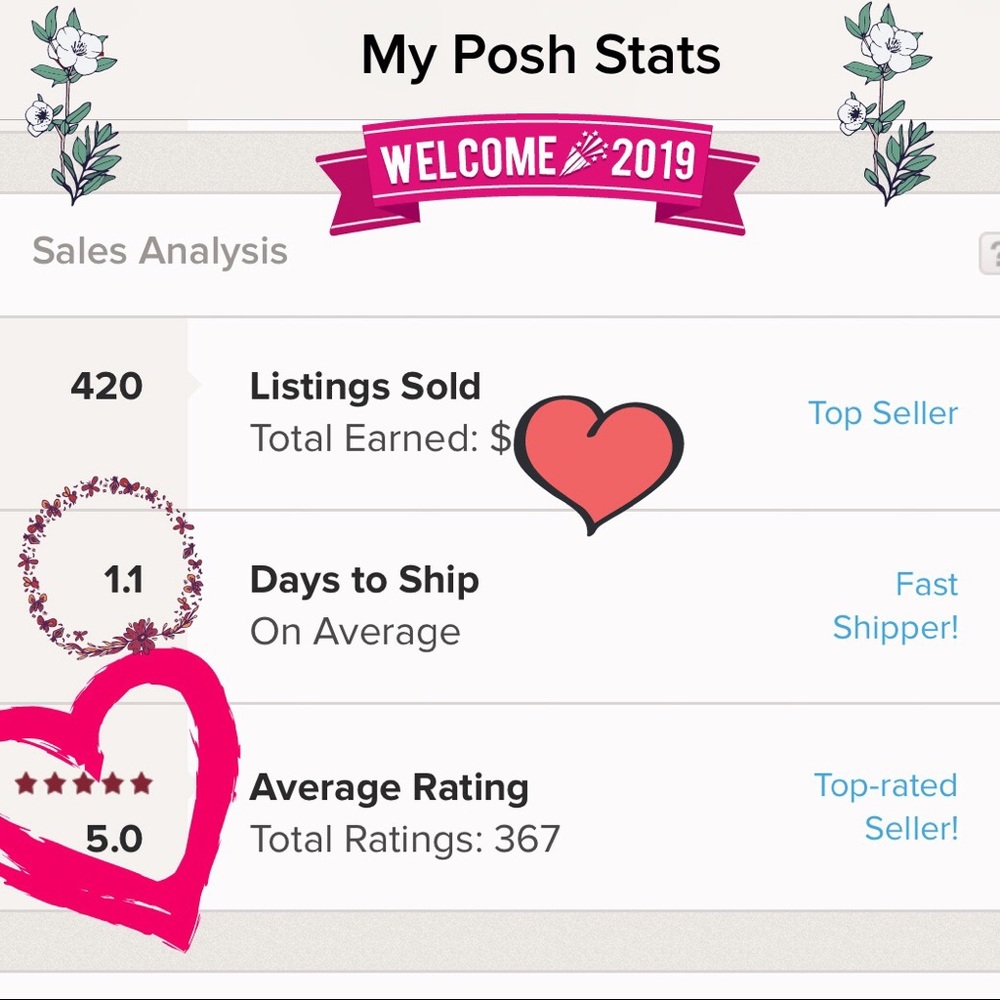Image resolution: width=1000 pixels, height=1000 pixels.
Task: Click the Sales Analysis section header
Action: [160, 251]
